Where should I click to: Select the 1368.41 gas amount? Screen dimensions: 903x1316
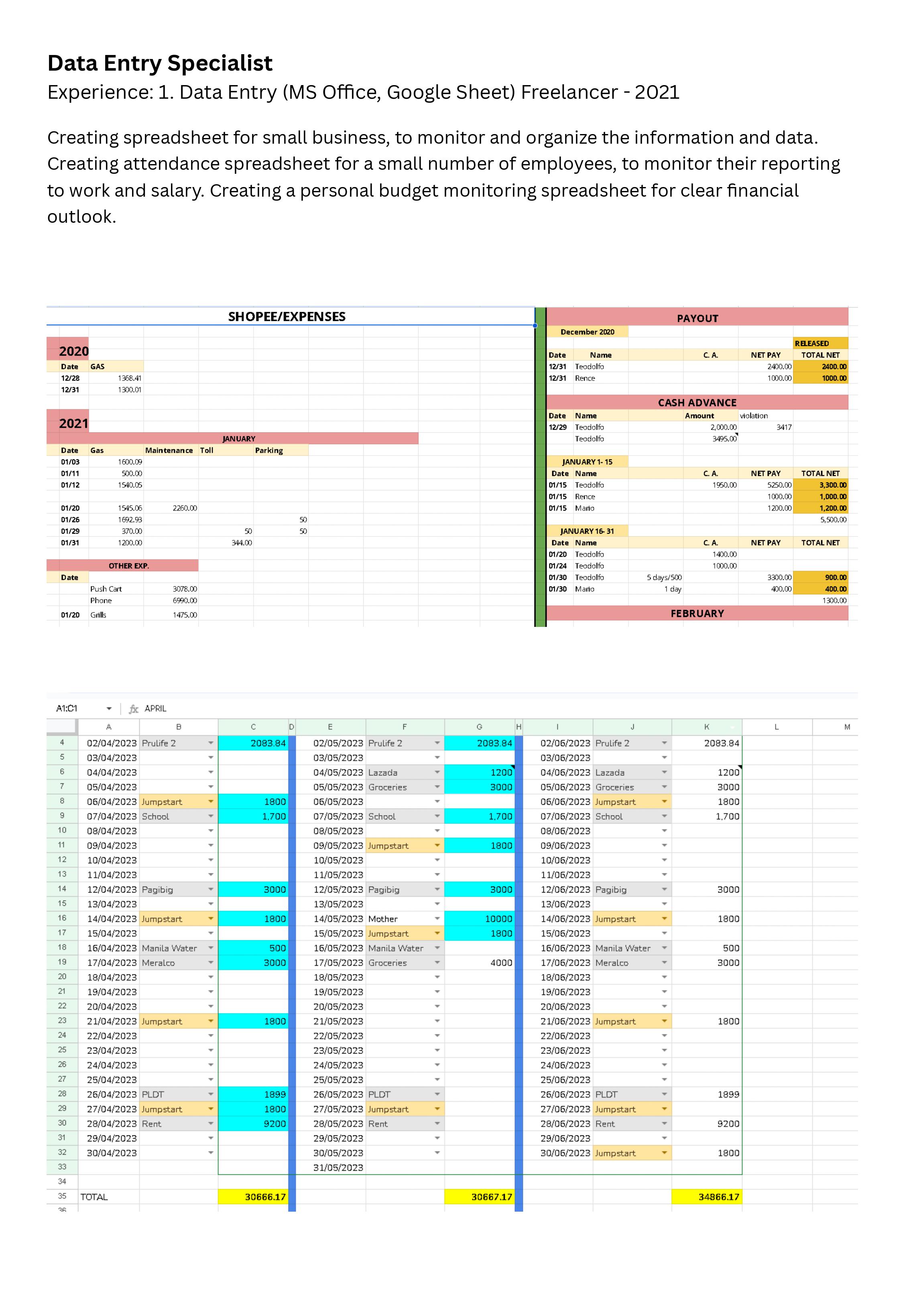pos(116,378)
